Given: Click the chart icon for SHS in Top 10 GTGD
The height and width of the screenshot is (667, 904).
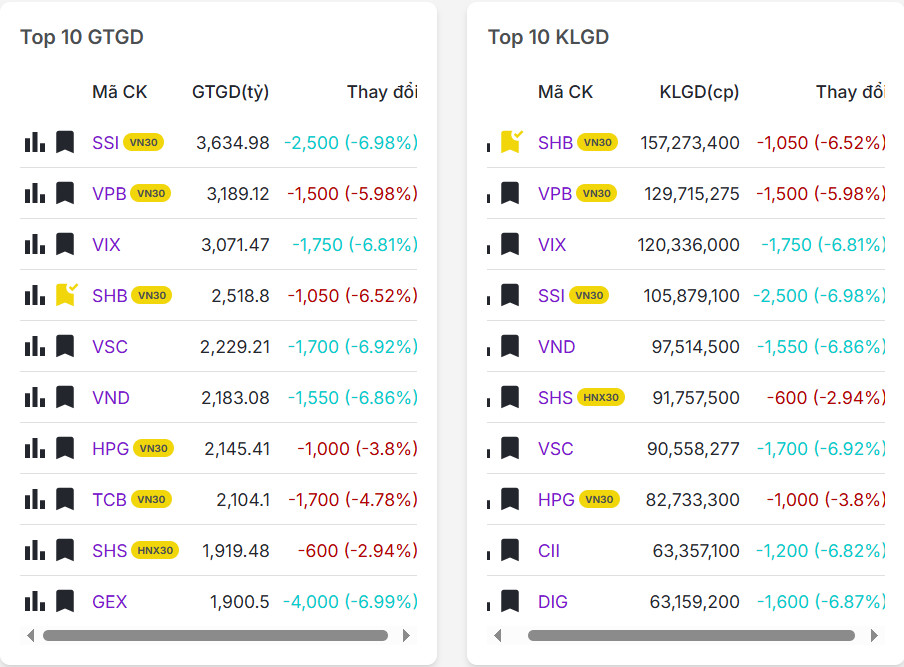Looking at the screenshot, I should click(x=35, y=551).
